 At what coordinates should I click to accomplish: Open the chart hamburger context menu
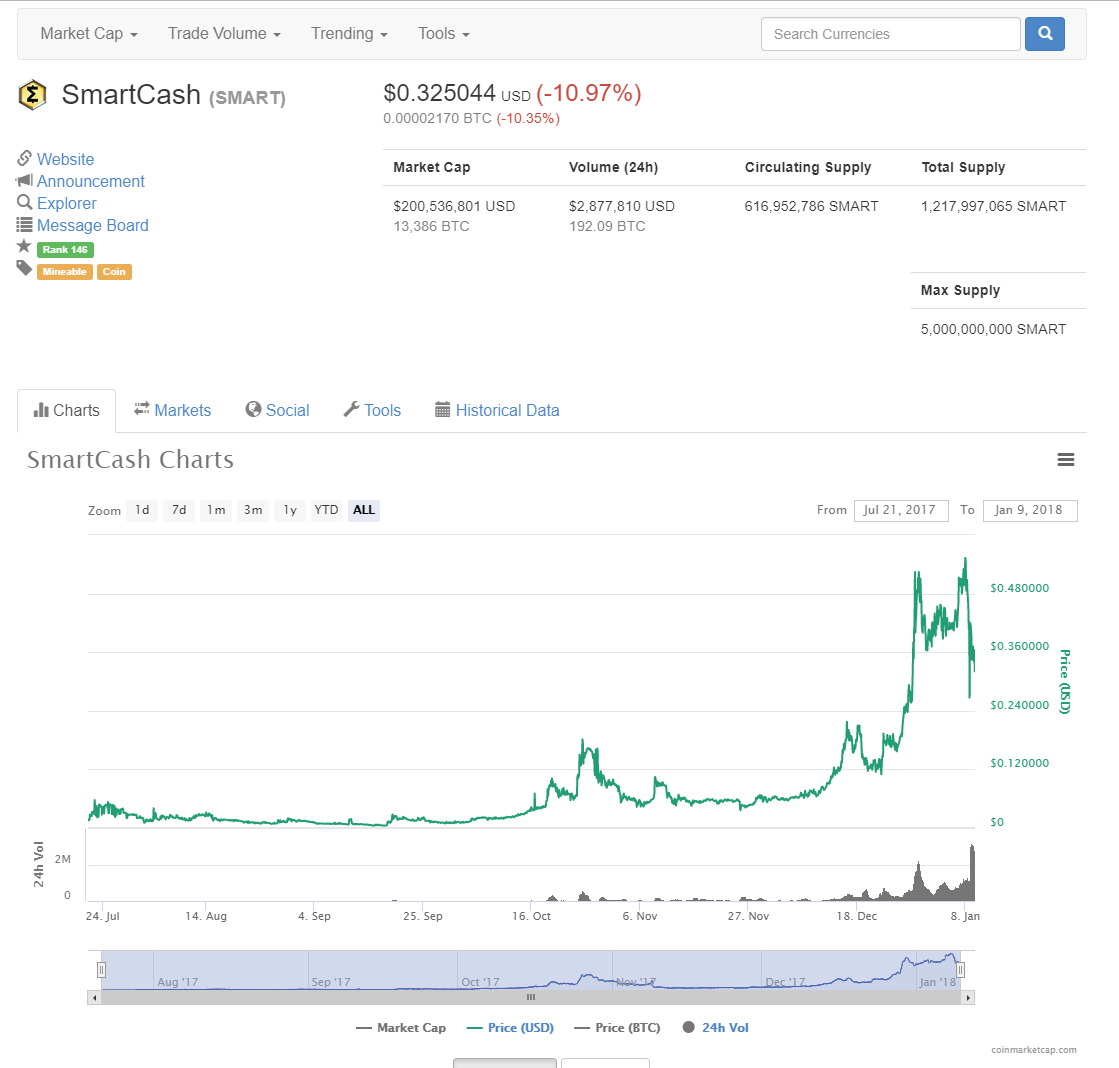pos(1065,459)
